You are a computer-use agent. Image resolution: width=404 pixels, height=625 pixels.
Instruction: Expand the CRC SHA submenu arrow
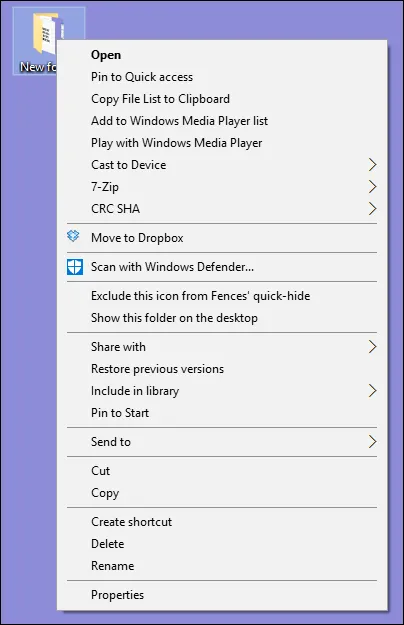click(372, 208)
